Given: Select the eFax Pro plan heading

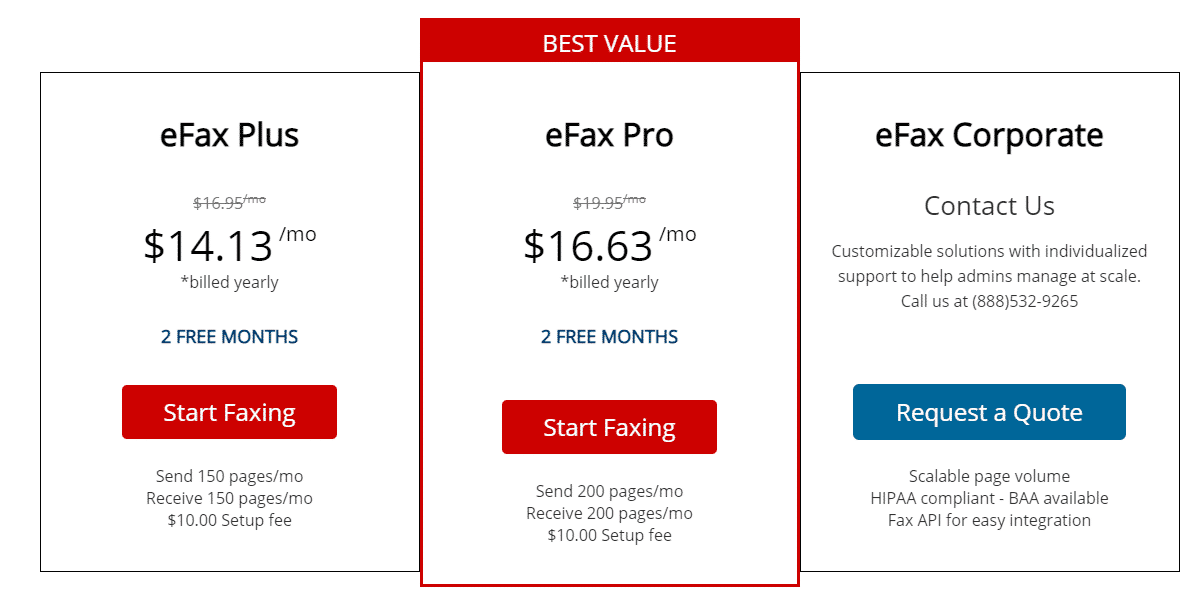Looking at the screenshot, I should [609, 135].
